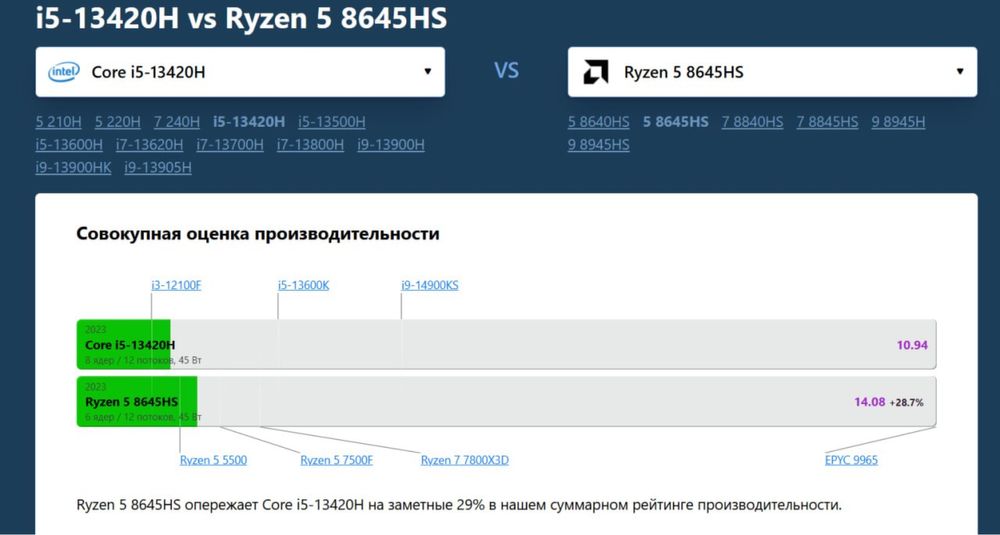
Task: Open the 7 8840HS link
Action: click(753, 122)
